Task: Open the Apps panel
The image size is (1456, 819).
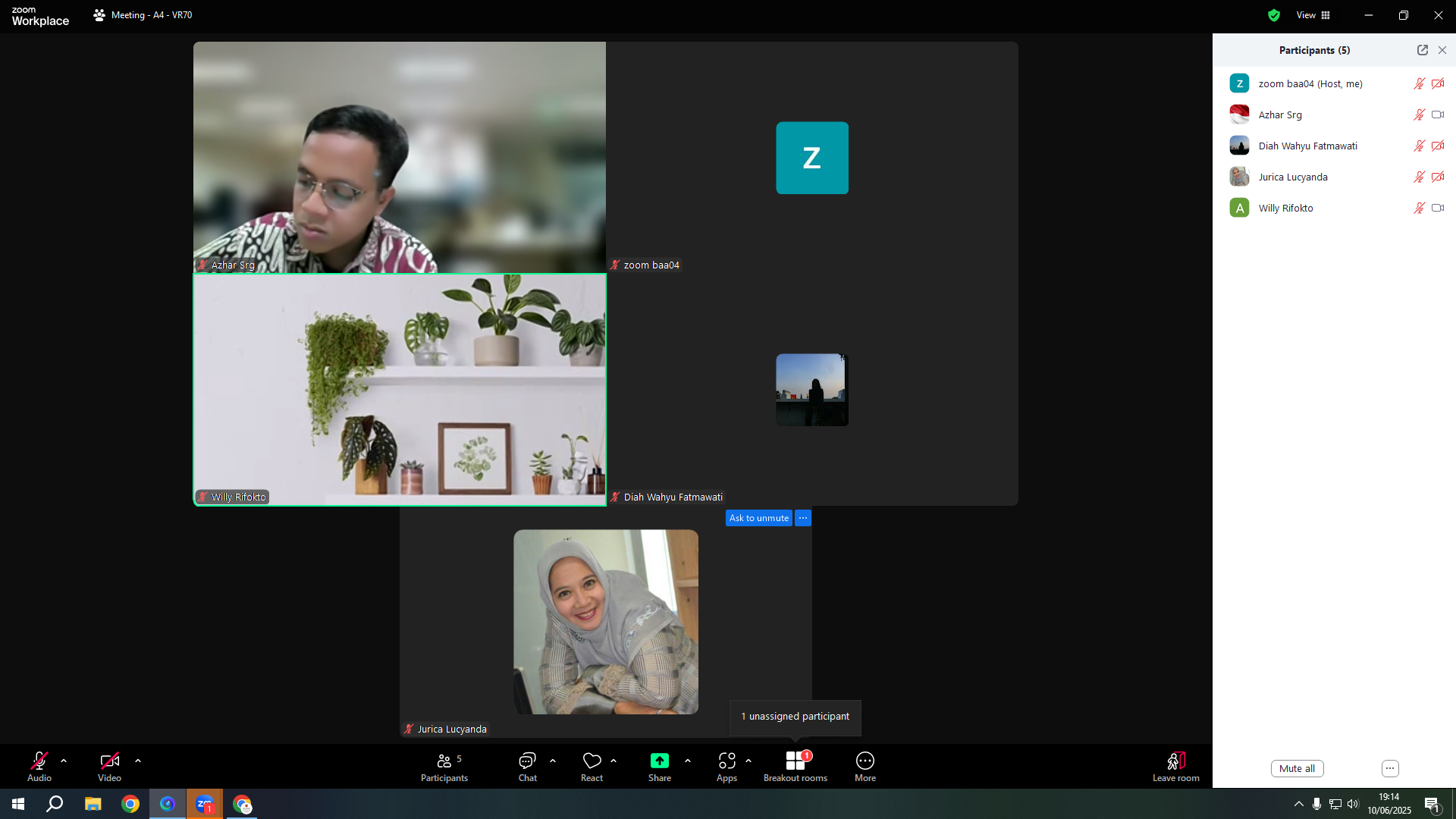Action: [727, 766]
